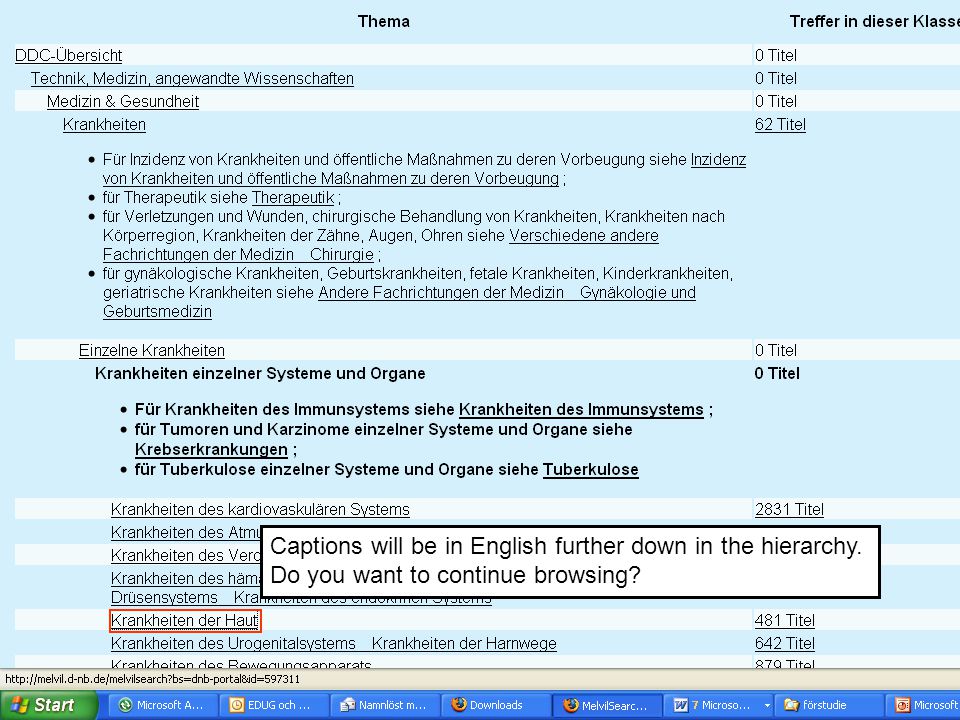960x720 pixels.
Task: Open Andere Fachrichtungen der Medizin Gynäkologie link
Action: point(399,302)
